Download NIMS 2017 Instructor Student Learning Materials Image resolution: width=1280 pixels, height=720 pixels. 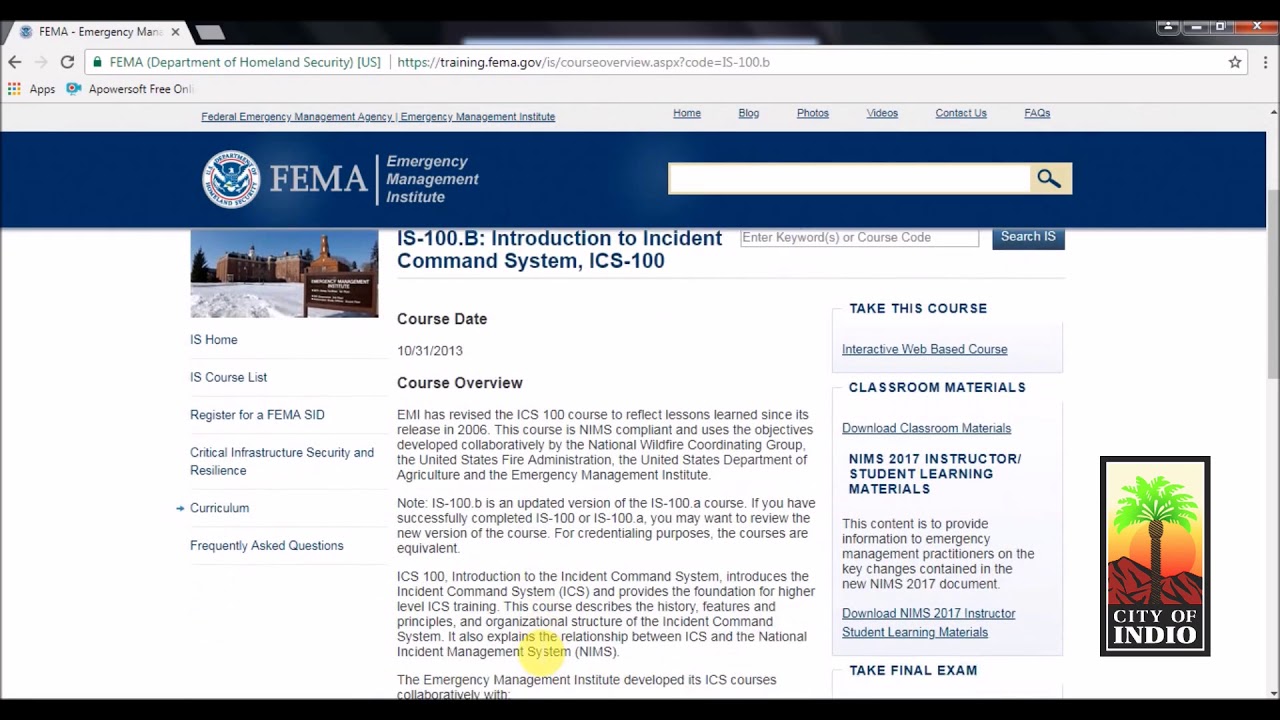click(x=928, y=623)
